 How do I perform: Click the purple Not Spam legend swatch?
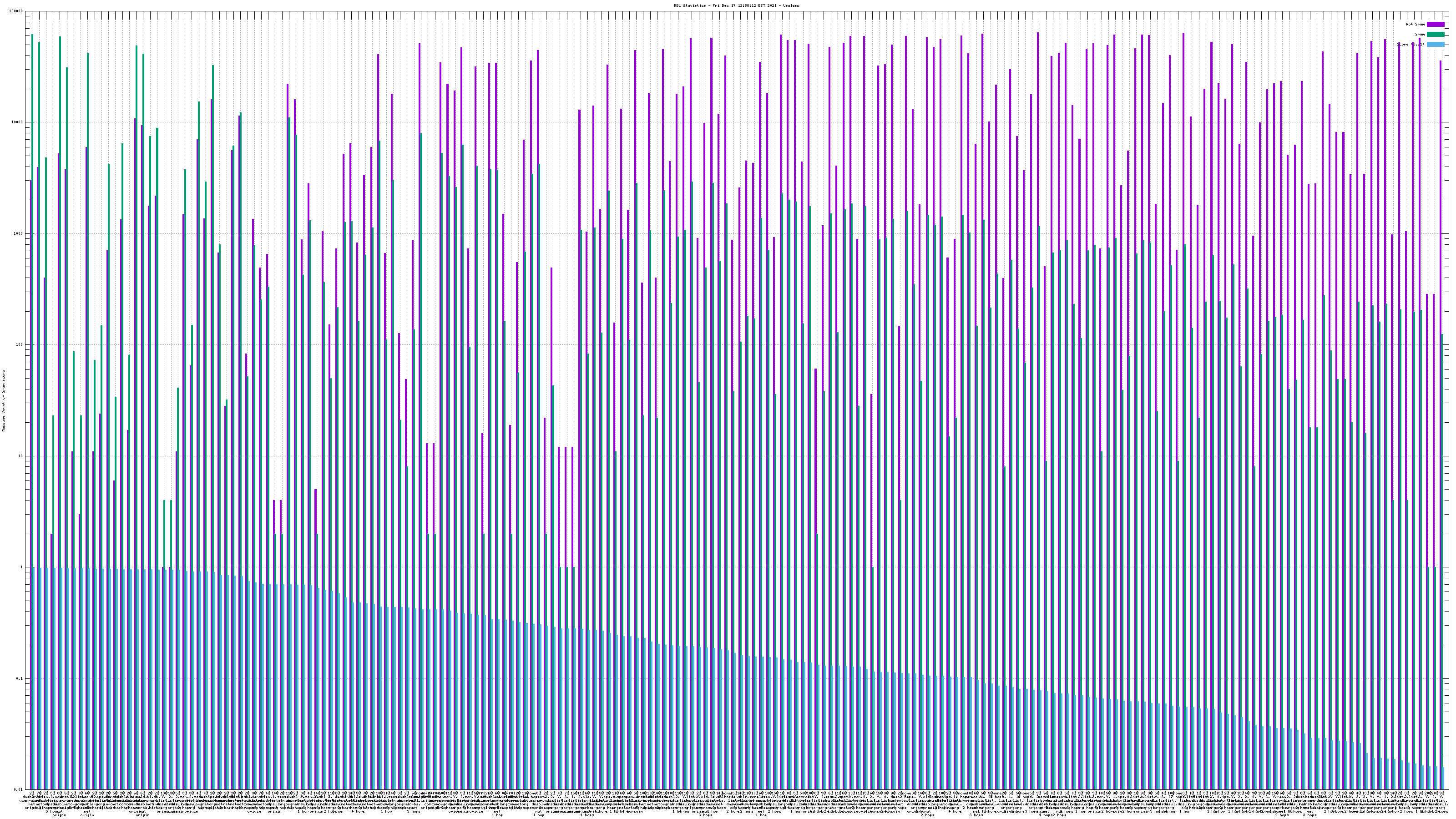1435,24
